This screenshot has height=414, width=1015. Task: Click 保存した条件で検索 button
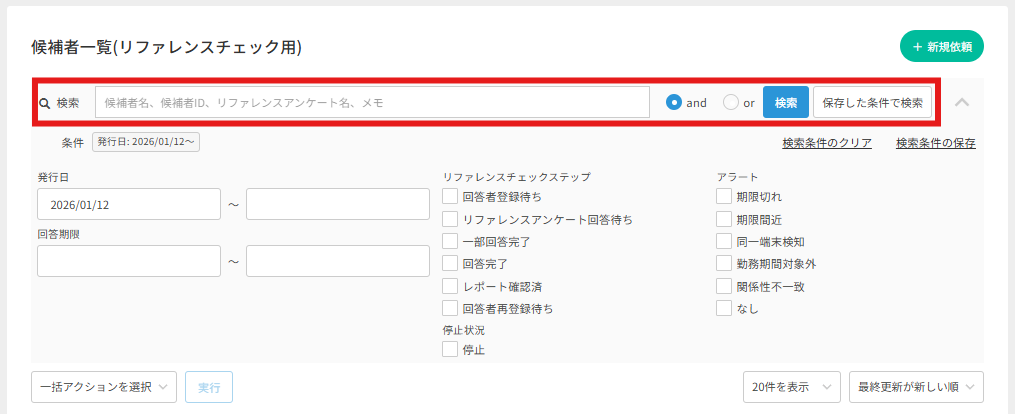click(x=873, y=102)
